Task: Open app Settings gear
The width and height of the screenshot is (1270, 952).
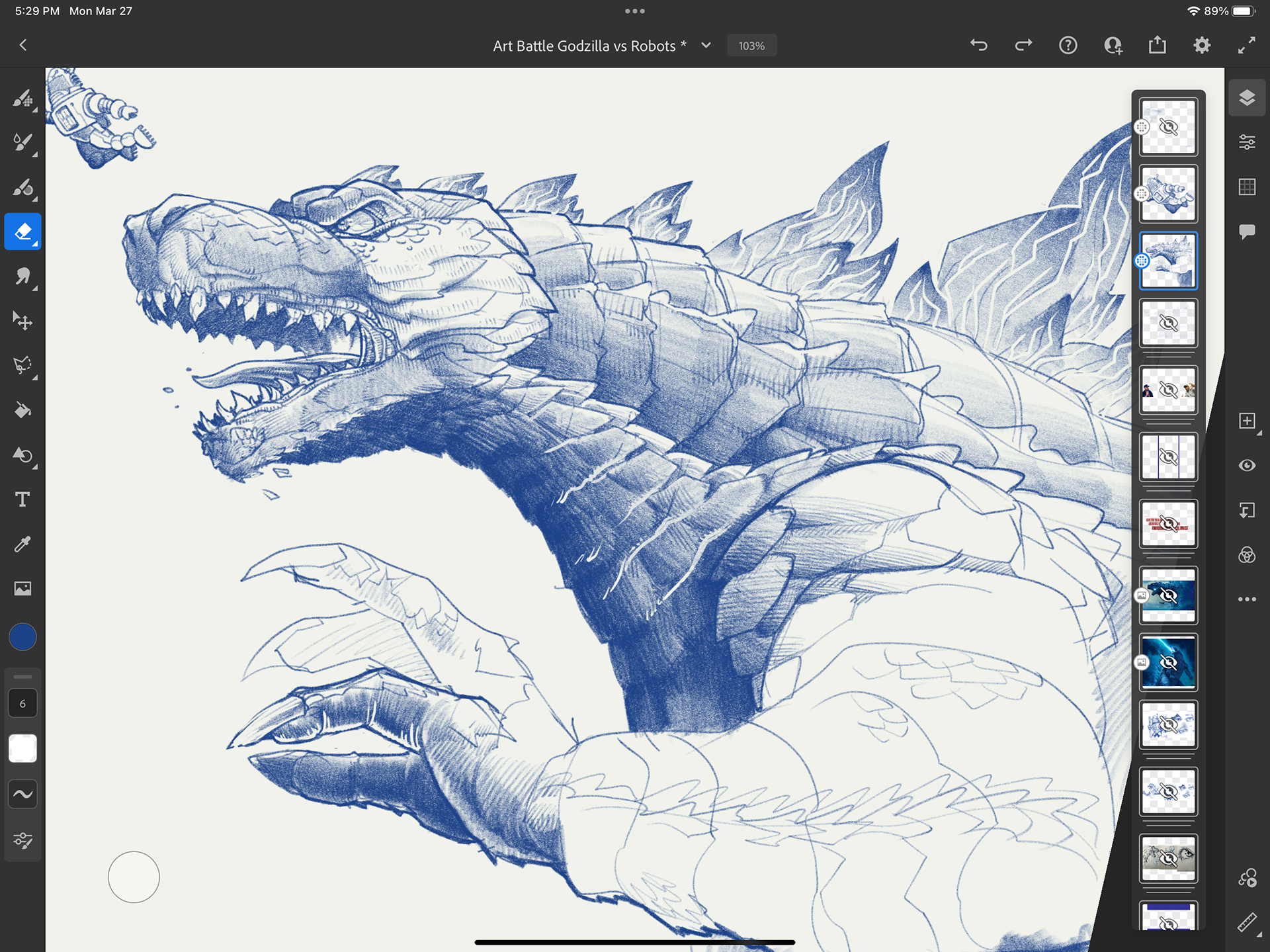Action: (x=1202, y=45)
